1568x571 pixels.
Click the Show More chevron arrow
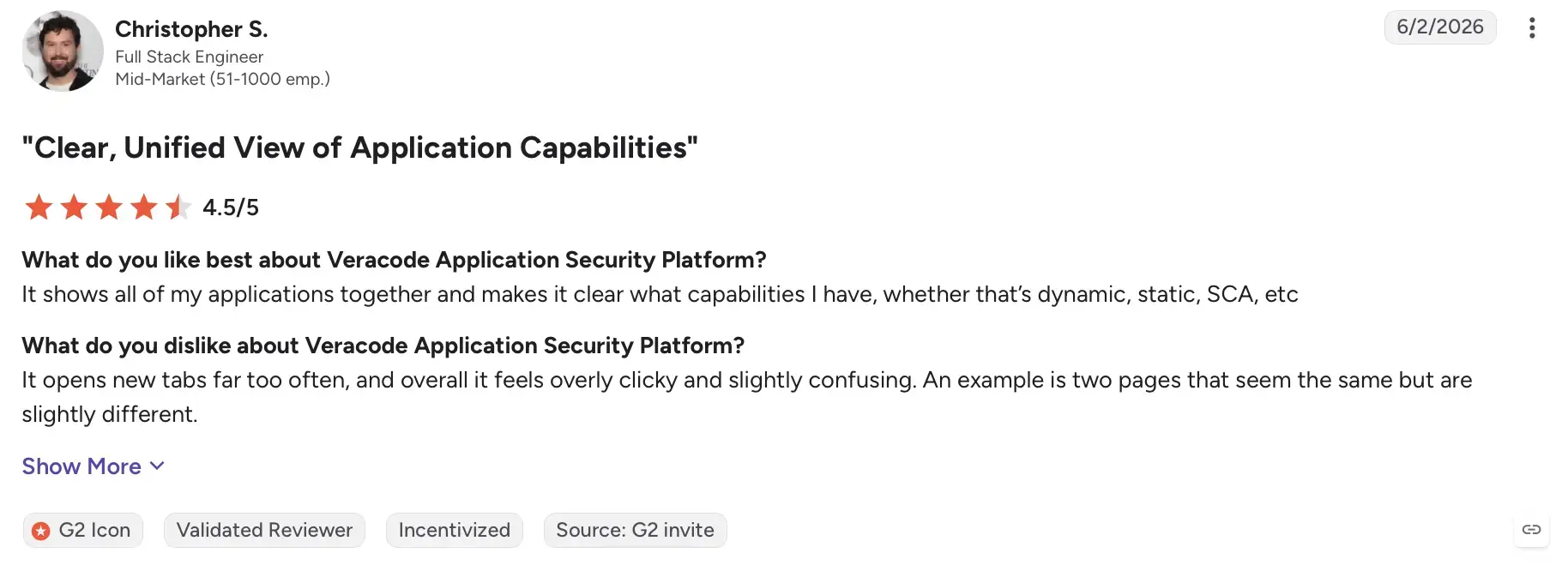(157, 466)
